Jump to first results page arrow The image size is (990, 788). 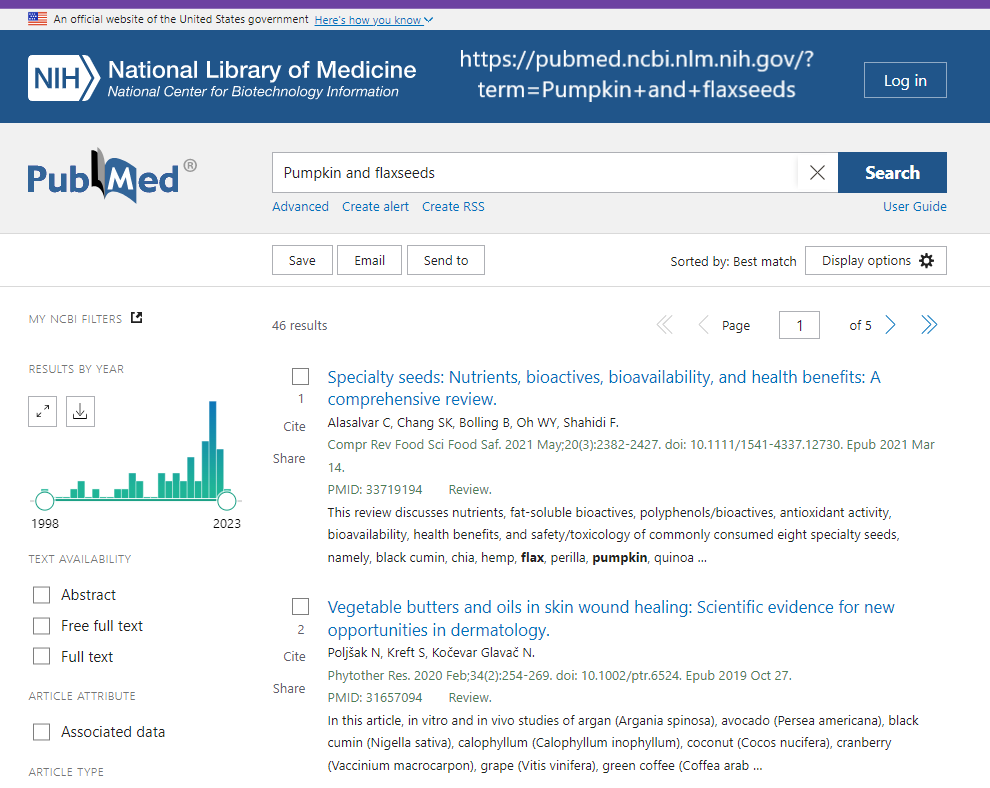click(665, 325)
